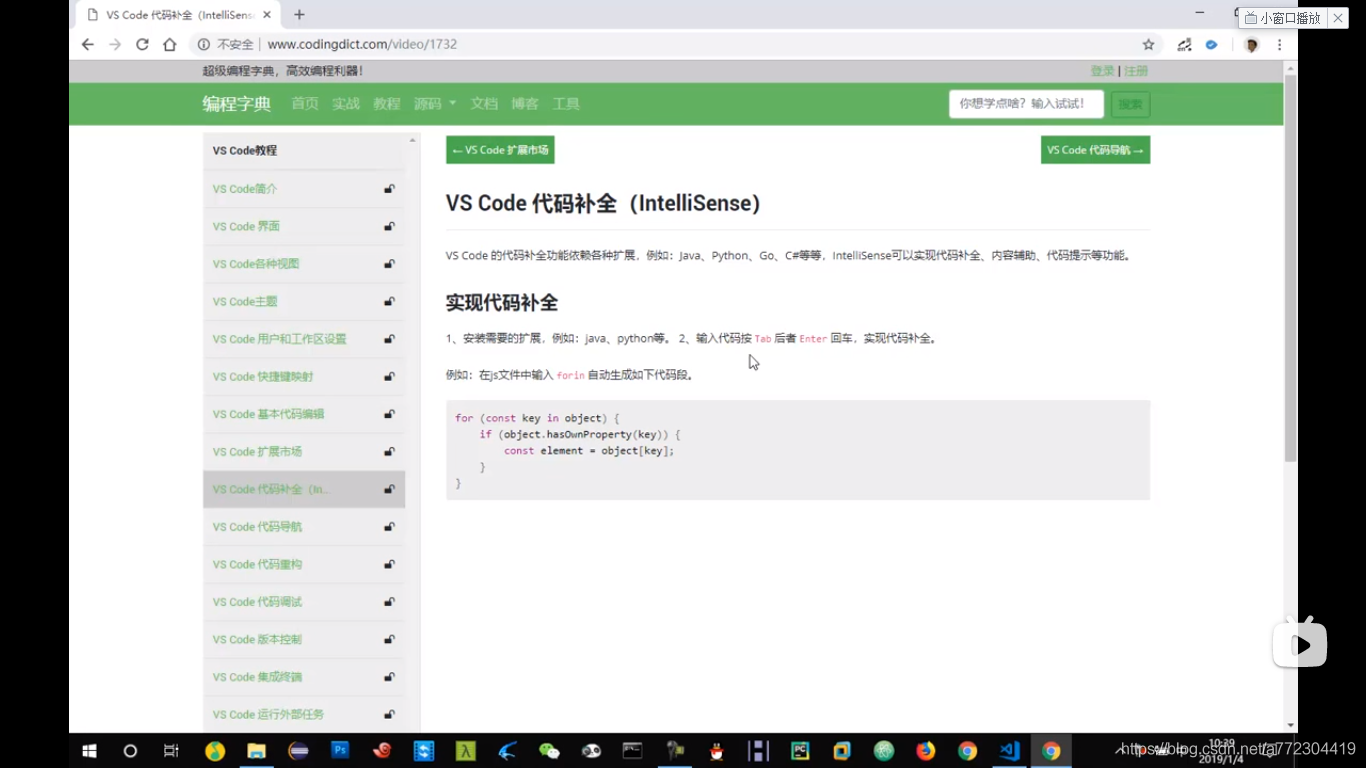This screenshot has height=768, width=1366.
Task: Click the lock icon beside VS Code 界面
Action: click(x=389, y=226)
